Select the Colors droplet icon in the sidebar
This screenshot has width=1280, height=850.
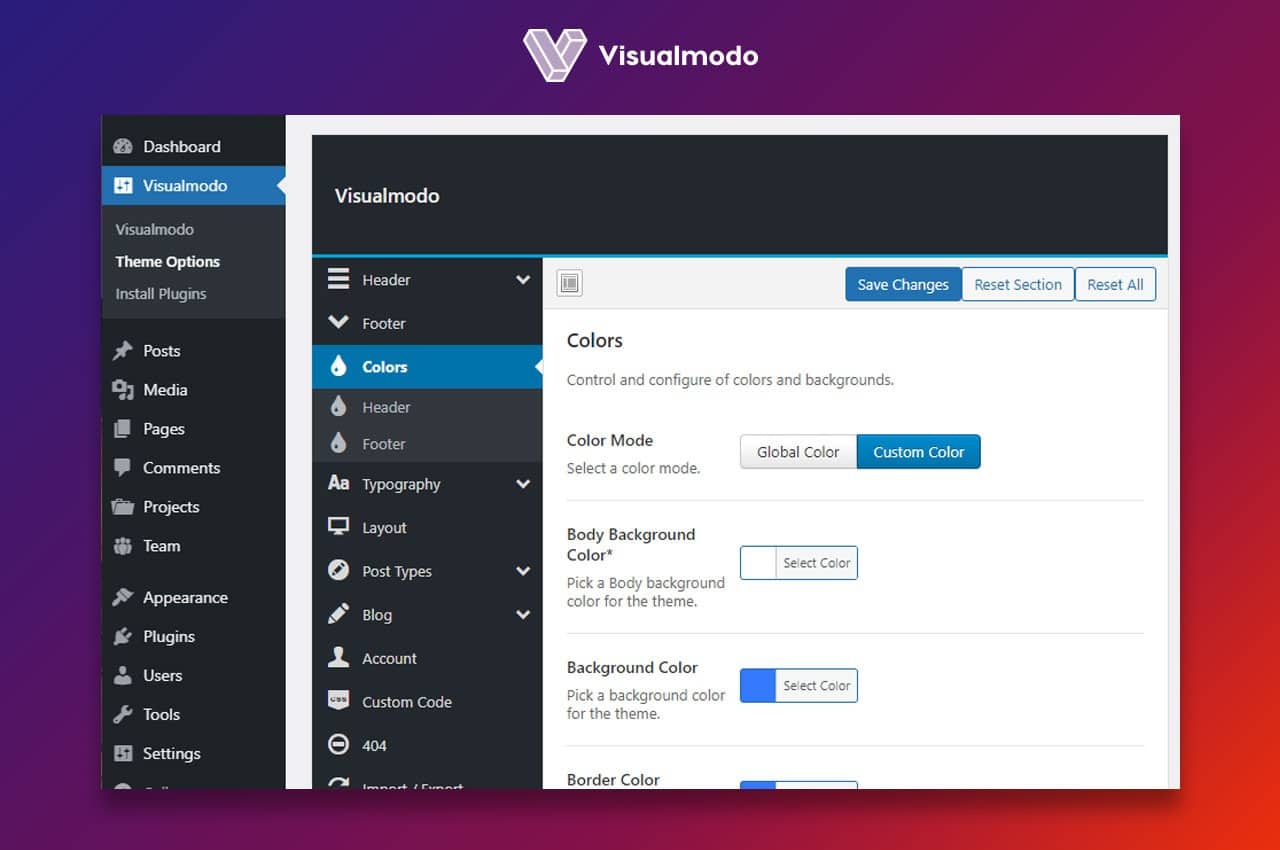340,366
